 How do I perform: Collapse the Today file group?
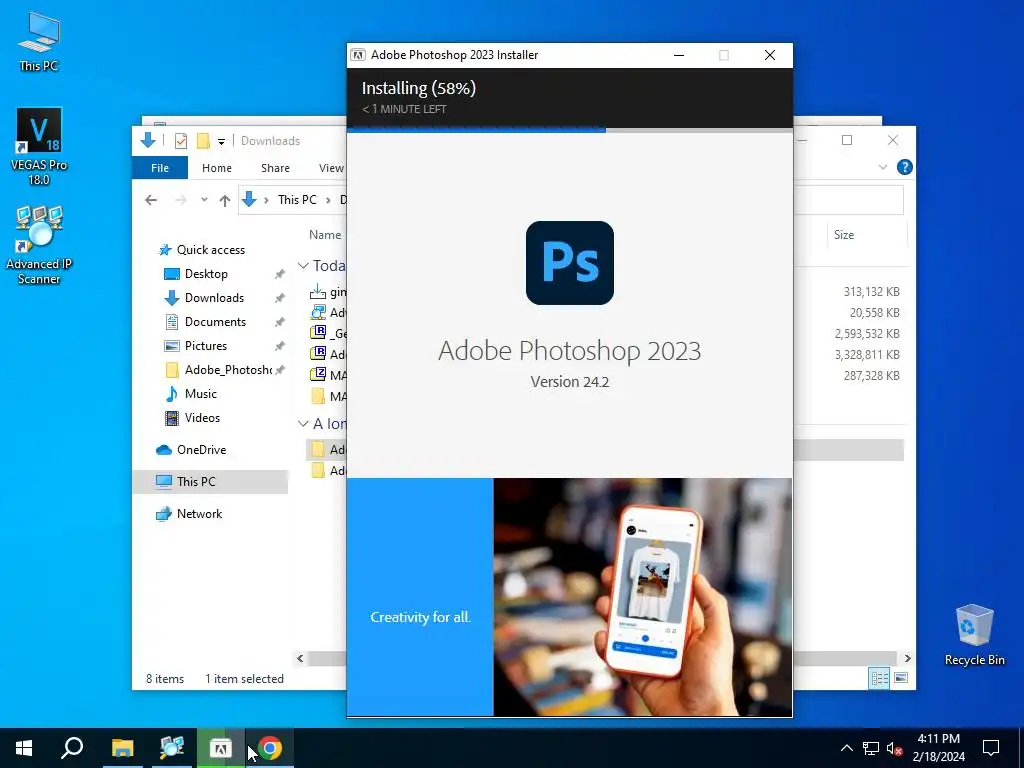[x=302, y=266]
